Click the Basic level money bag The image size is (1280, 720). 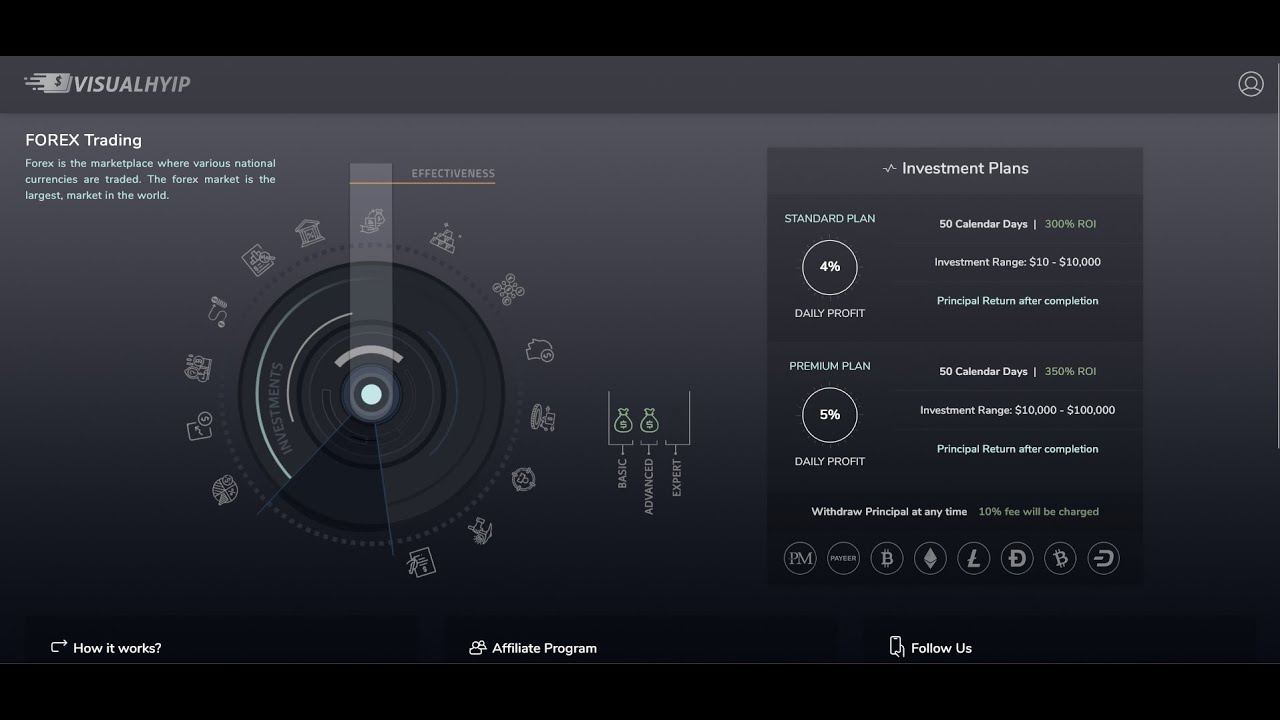[623, 420]
